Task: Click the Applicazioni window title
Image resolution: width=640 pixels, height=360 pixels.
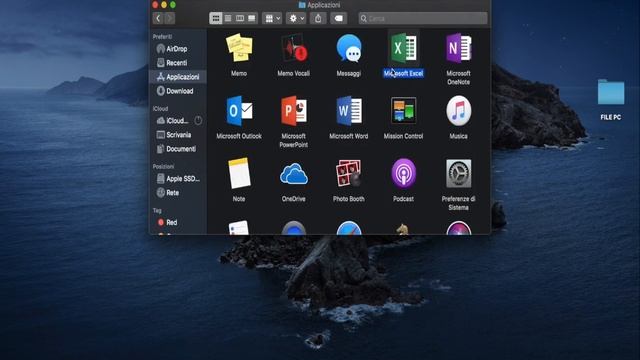Action: pos(324,5)
